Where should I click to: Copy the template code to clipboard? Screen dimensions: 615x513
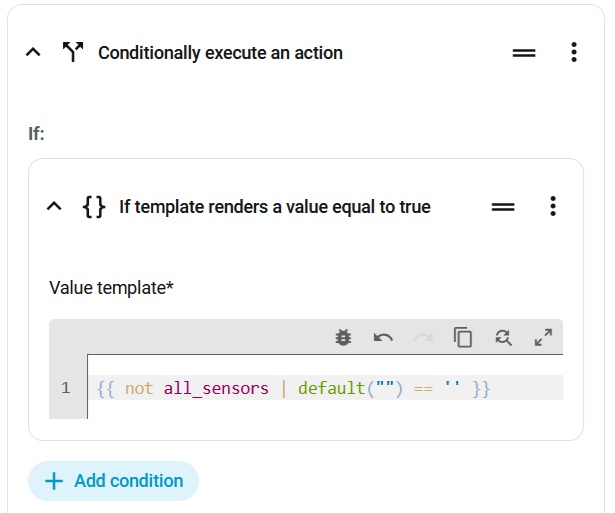coord(463,337)
